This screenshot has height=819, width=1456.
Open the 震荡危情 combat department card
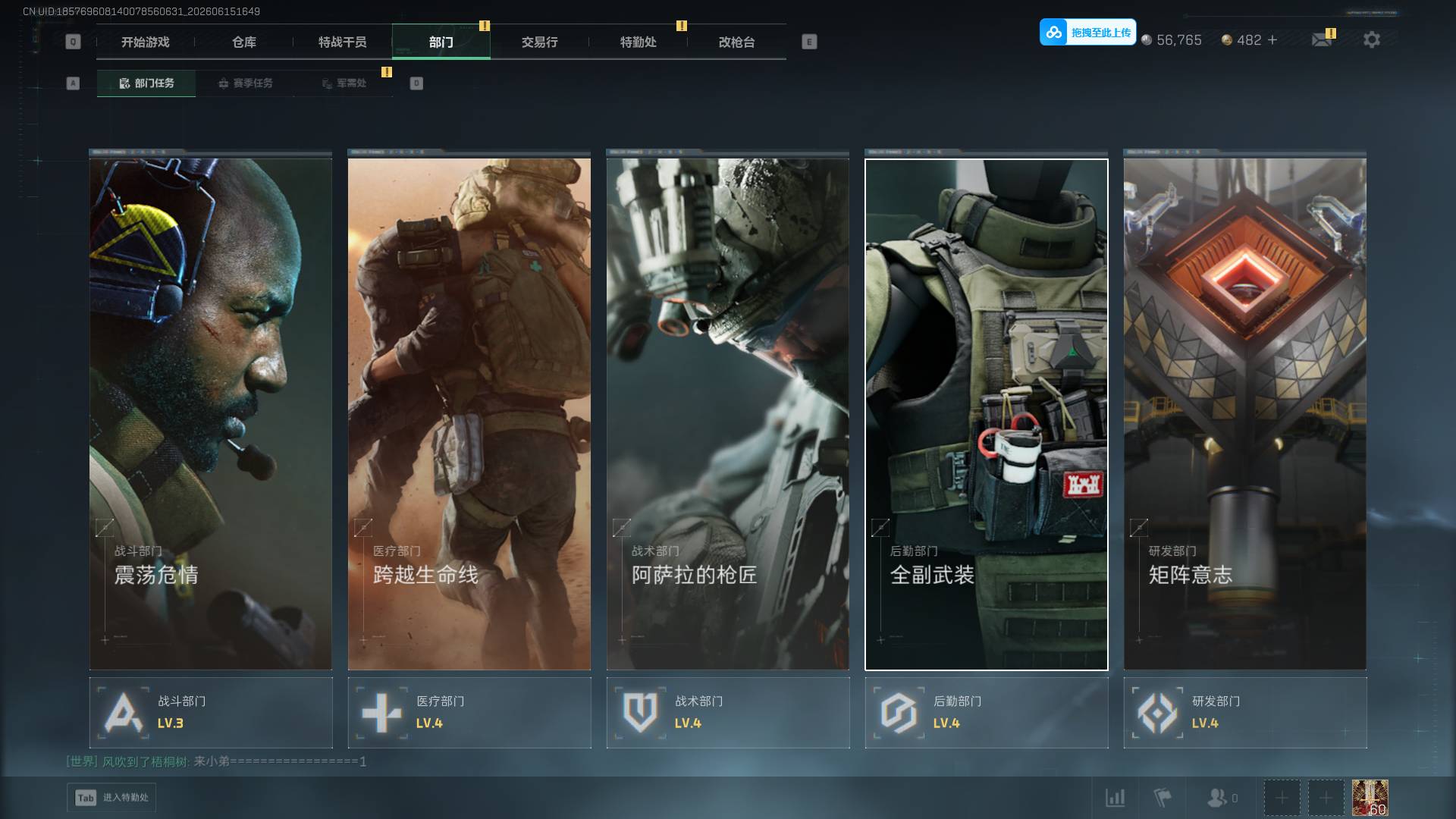211,413
